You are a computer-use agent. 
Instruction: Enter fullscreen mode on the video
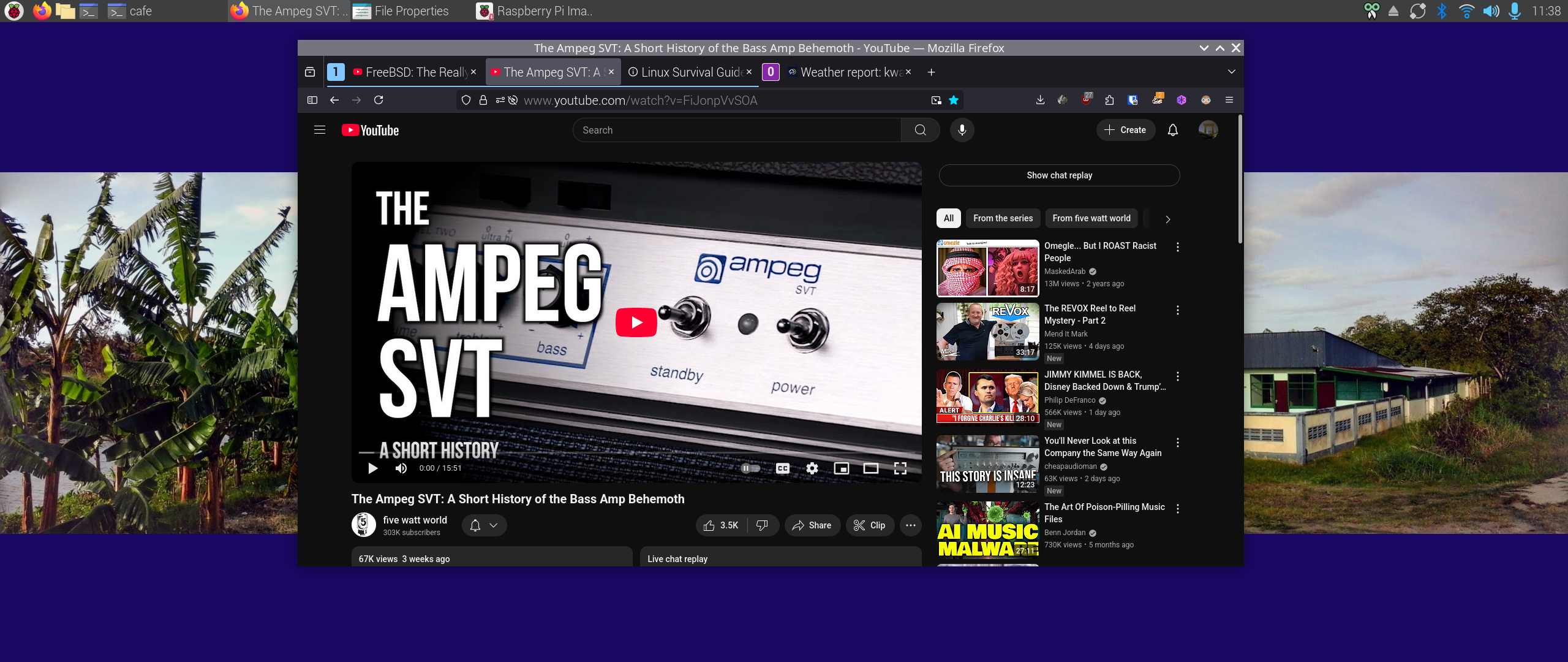point(900,468)
